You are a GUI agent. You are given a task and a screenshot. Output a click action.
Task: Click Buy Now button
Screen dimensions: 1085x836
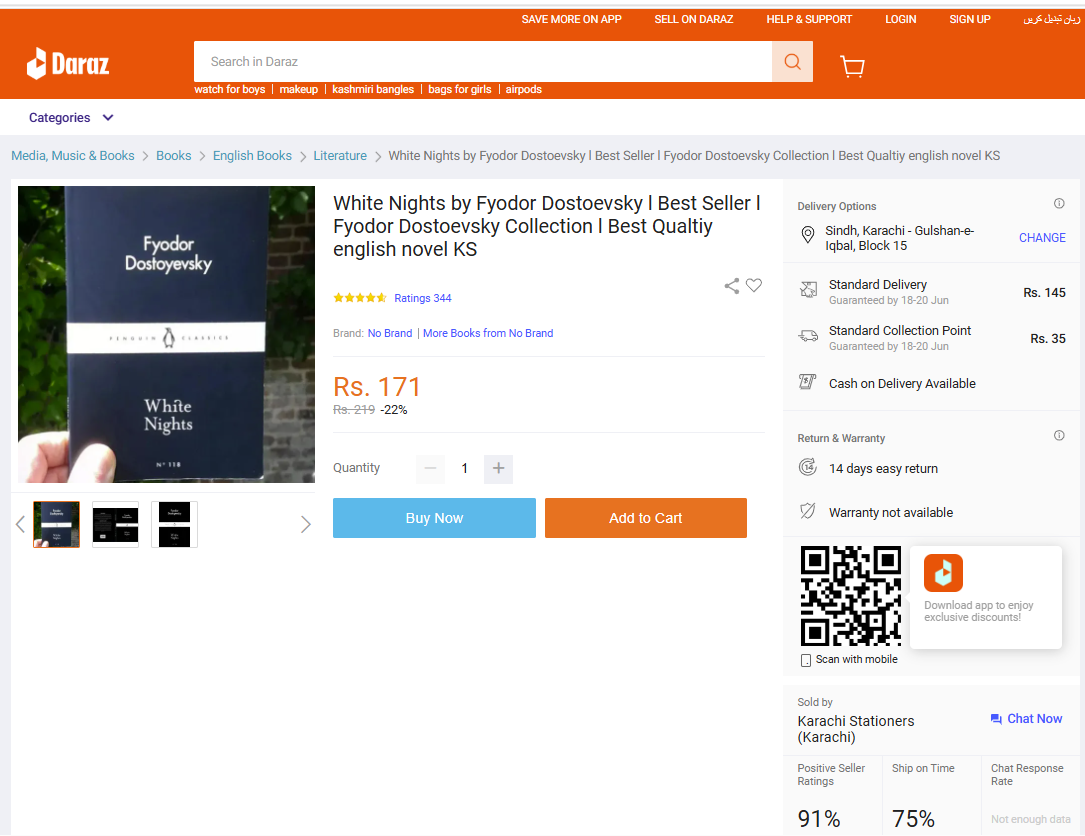tap(434, 518)
